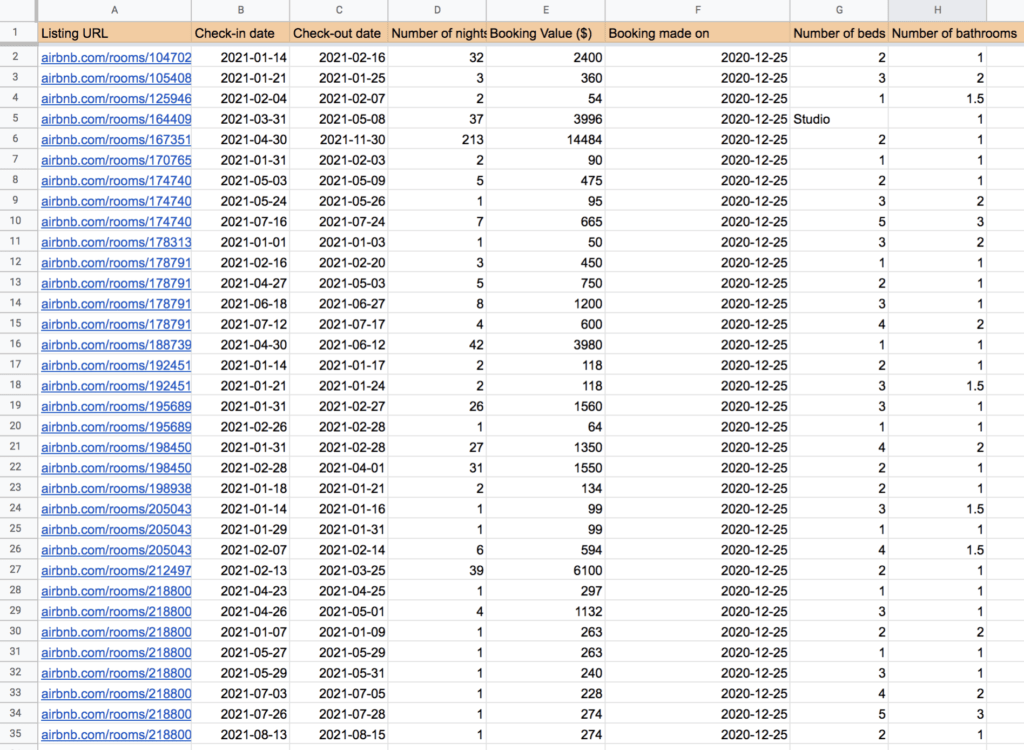1024x750 pixels.
Task: Select column G header
Action: click(x=839, y=10)
